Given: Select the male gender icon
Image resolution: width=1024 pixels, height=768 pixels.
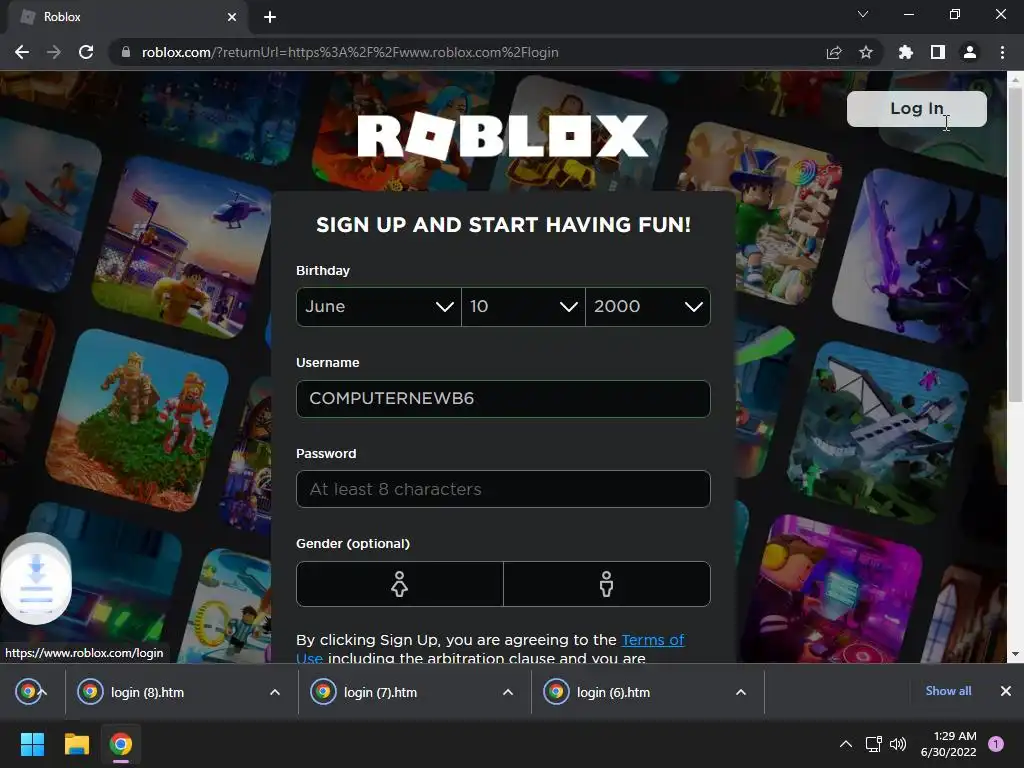Looking at the screenshot, I should pyautogui.click(x=607, y=584).
